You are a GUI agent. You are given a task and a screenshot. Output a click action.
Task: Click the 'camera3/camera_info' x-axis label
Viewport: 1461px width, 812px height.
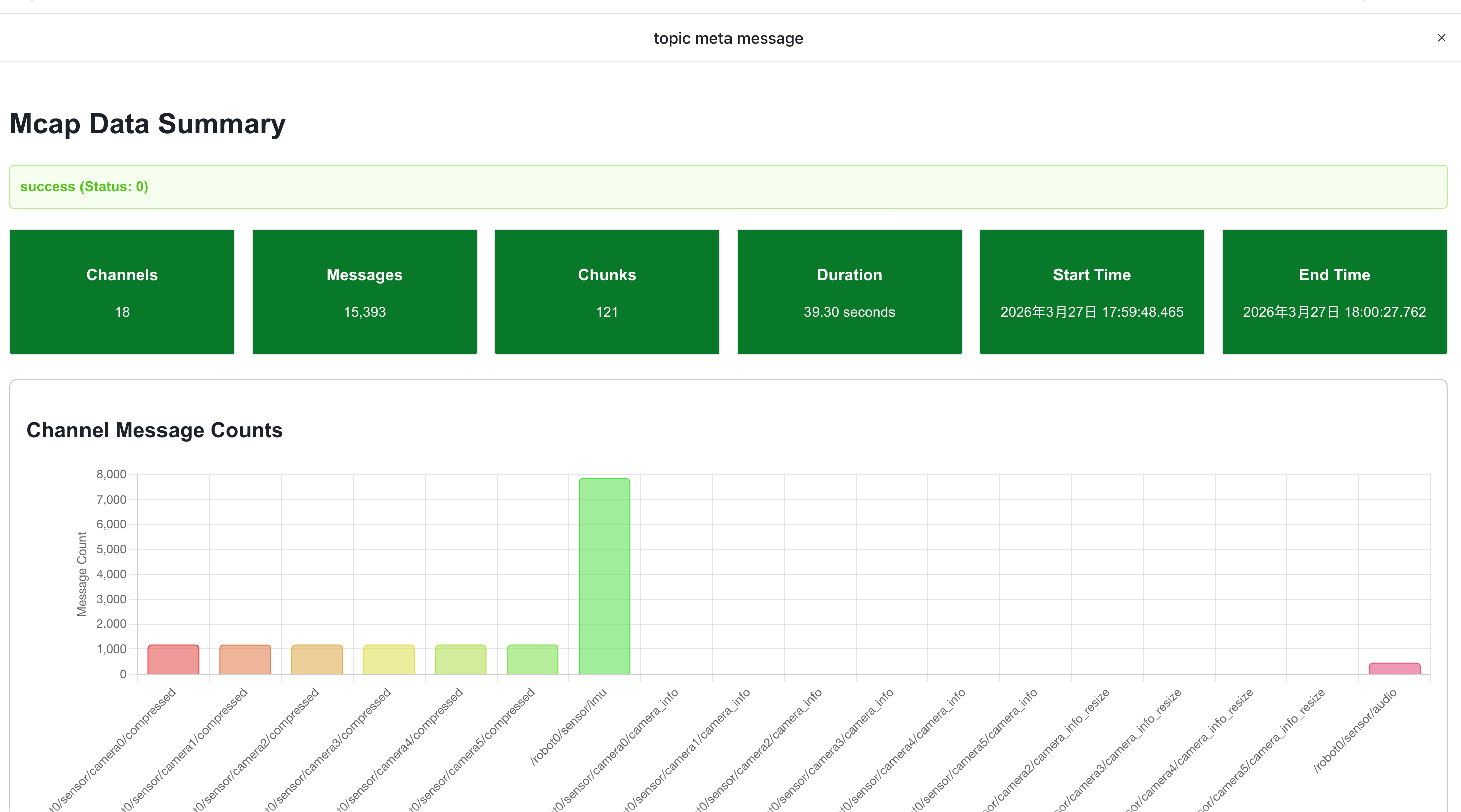pyautogui.click(x=832, y=749)
